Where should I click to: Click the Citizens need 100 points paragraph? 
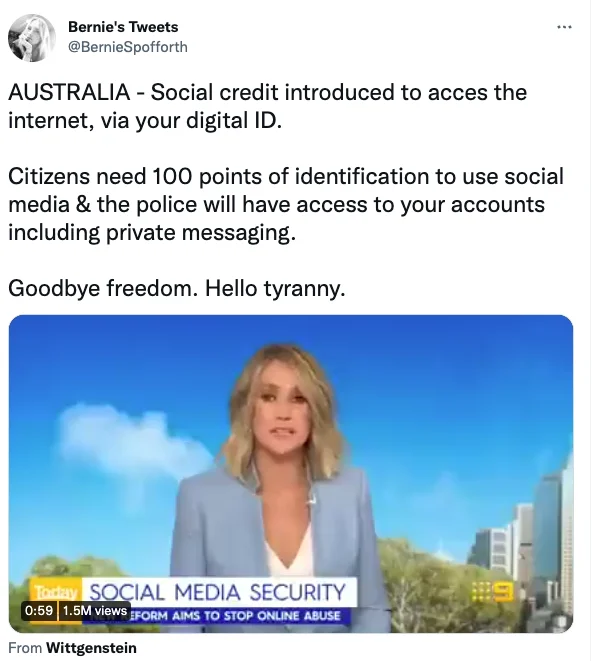(x=286, y=204)
